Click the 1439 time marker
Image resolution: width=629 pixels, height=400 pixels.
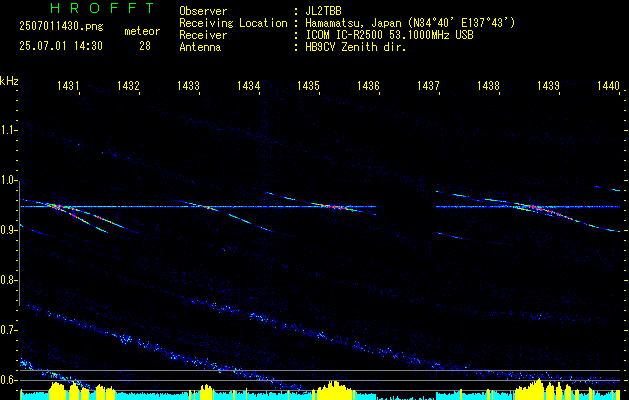pyautogui.click(x=548, y=85)
